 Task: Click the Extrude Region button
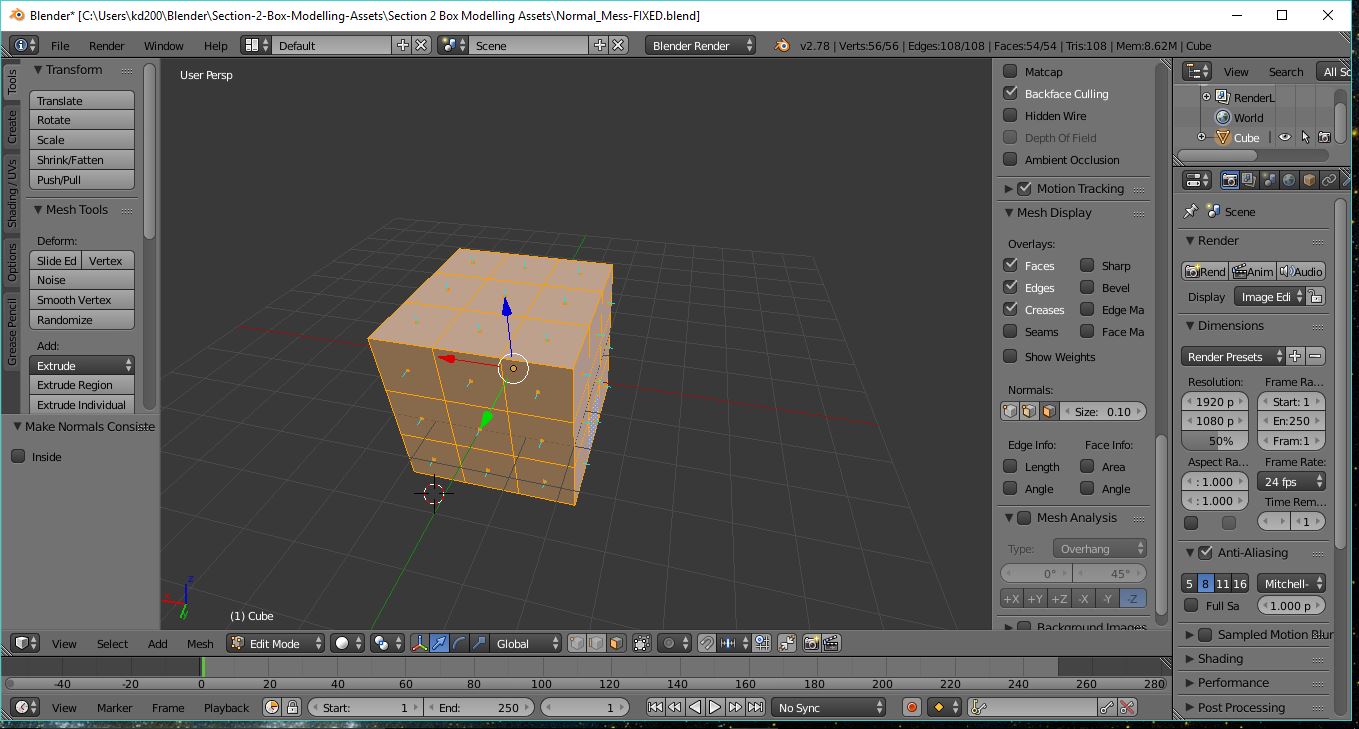[x=81, y=385]
